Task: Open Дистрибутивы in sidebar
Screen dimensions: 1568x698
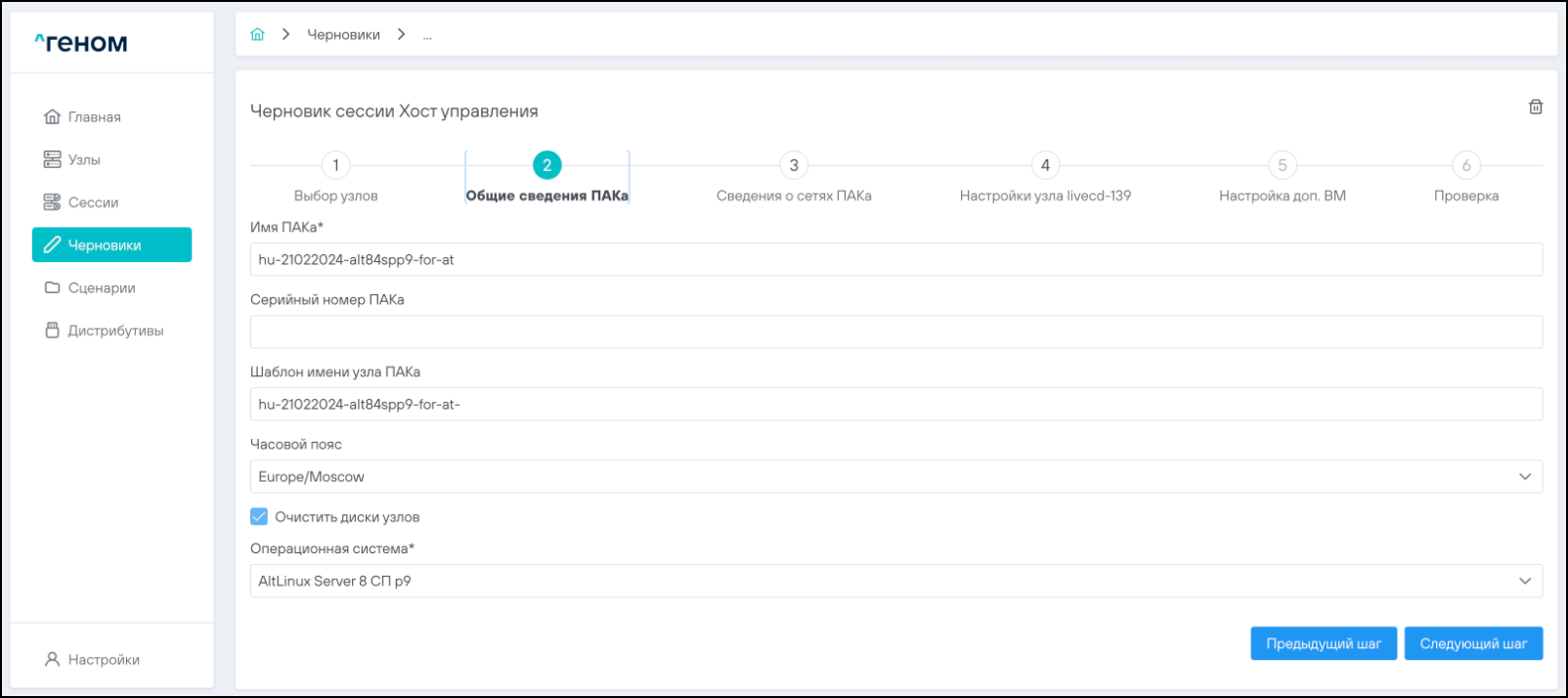Action: pos(114,330)
